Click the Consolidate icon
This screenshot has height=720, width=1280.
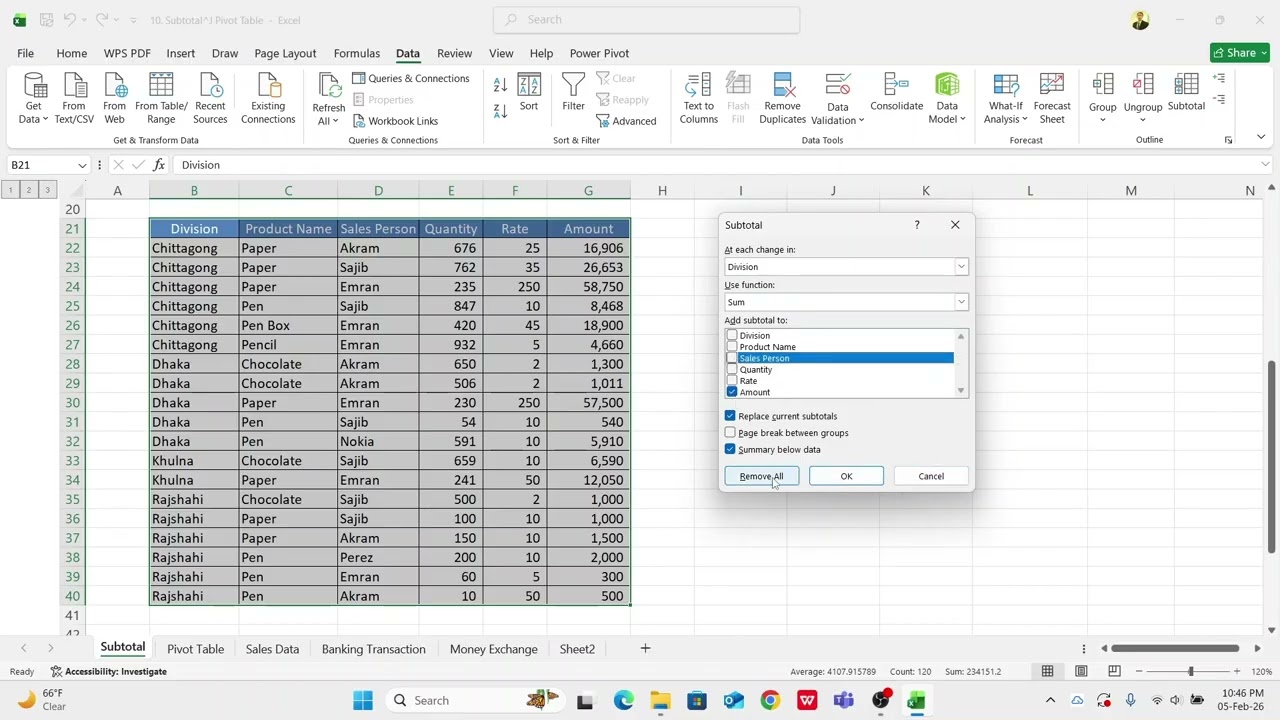[896, 92]
